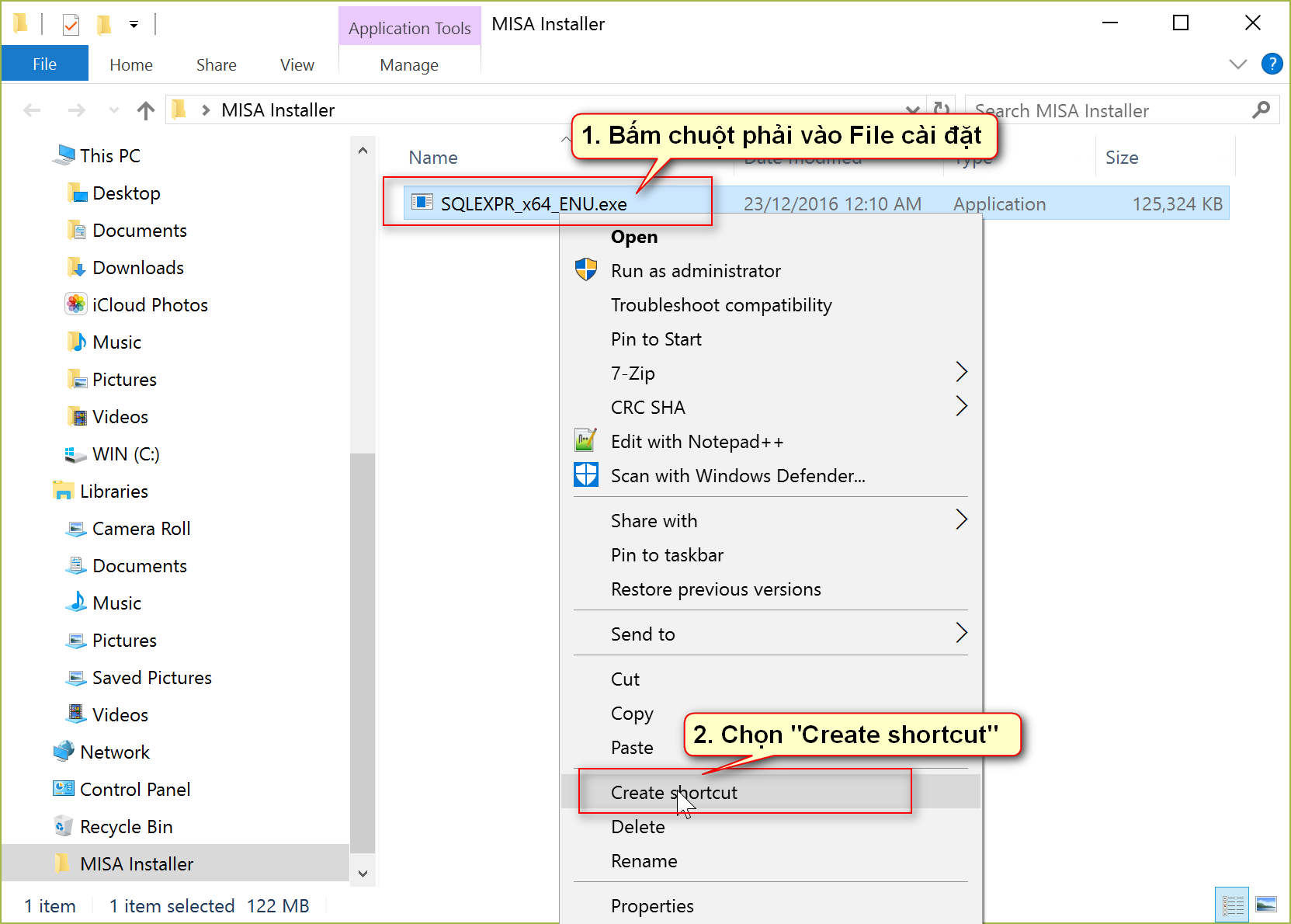
Task: Expand the Send to submenu
Action: coord(770,634)
